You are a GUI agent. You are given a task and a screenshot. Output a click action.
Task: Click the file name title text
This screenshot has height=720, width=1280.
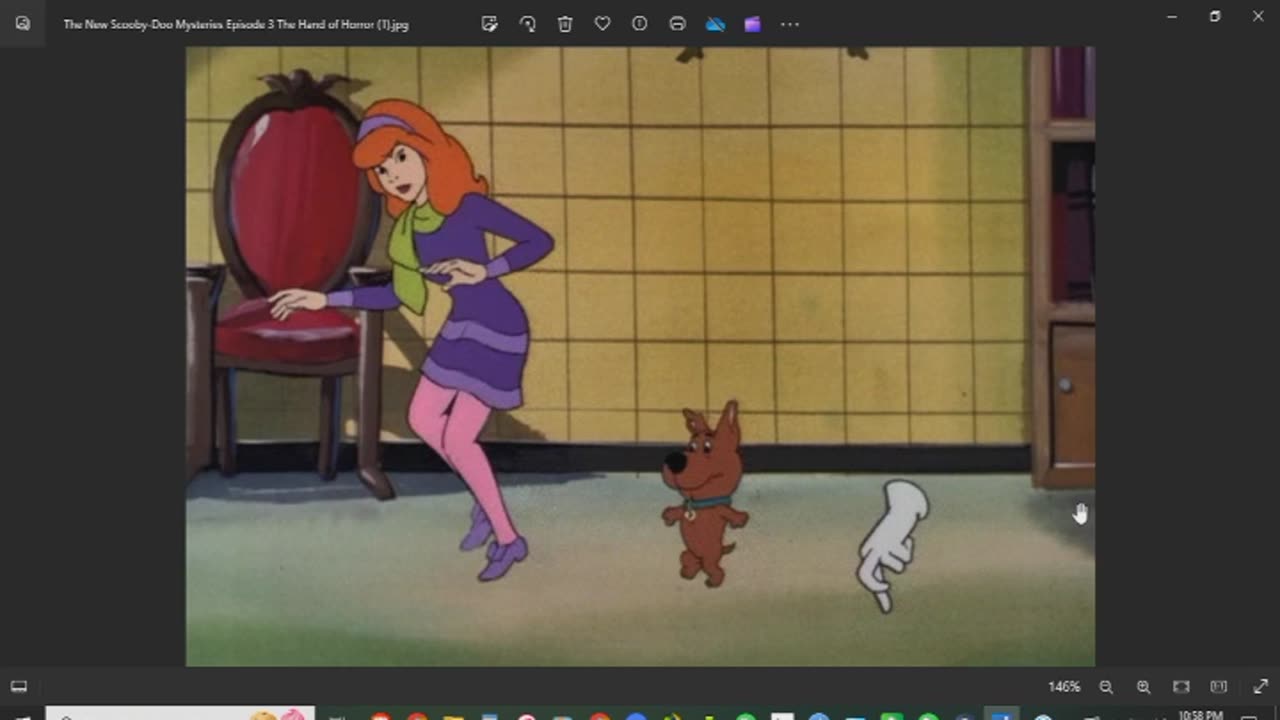[x=236, y=24]
